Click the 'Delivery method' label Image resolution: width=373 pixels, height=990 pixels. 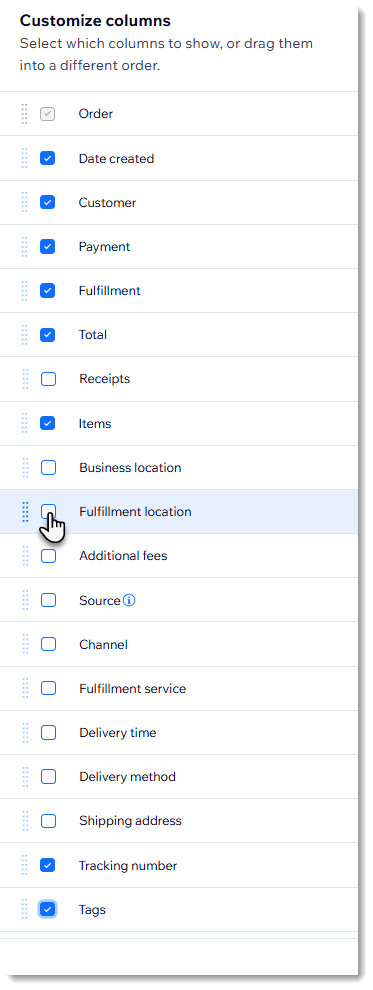click(127, 777)
